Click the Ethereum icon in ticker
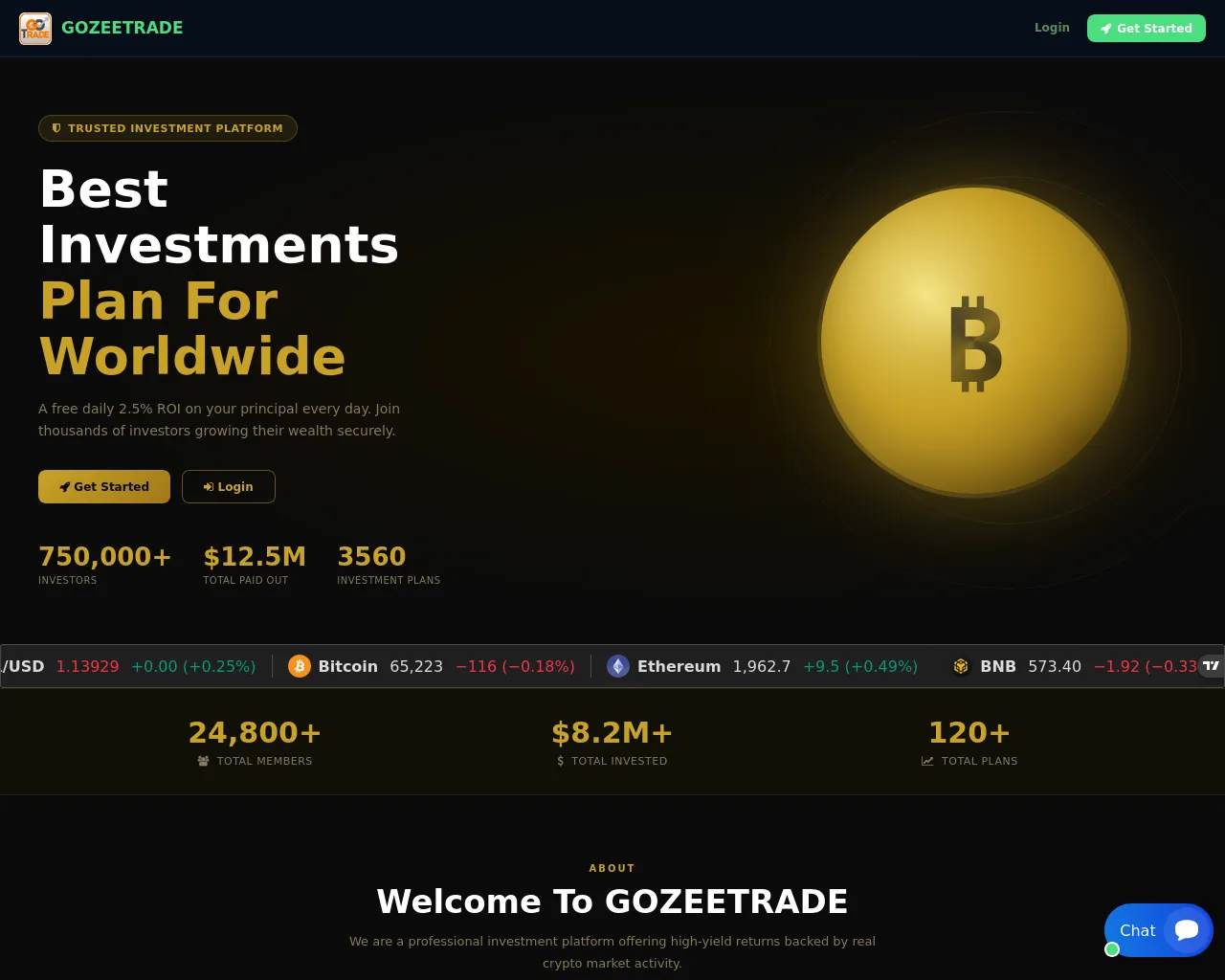 [618, 666]
